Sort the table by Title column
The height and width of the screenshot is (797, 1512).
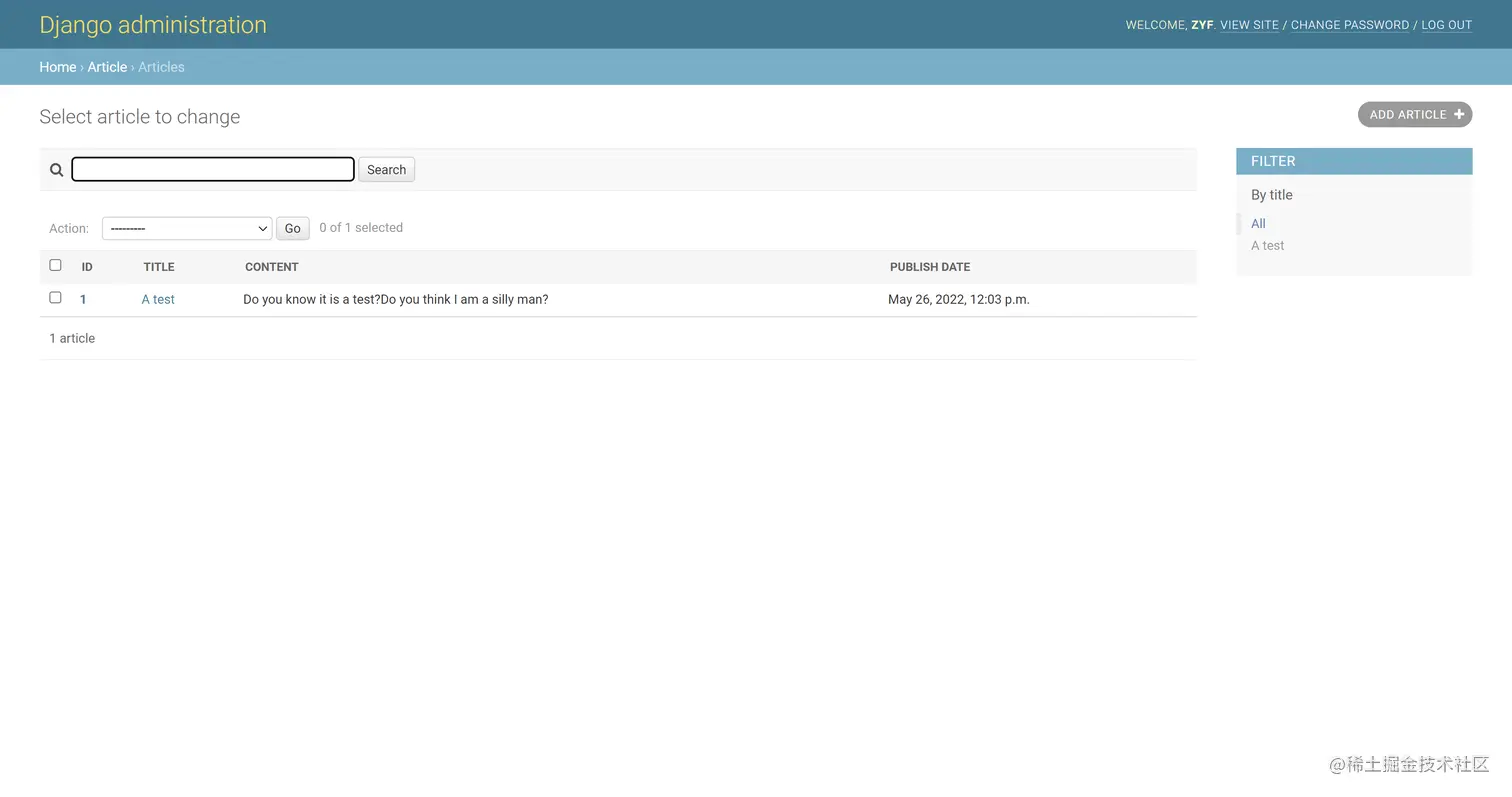[159, 267]
